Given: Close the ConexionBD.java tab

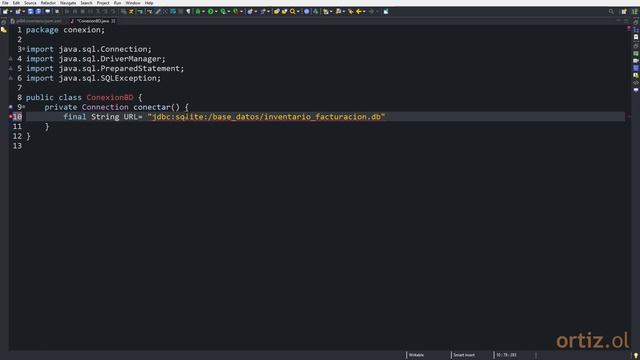Looking at the screenshot, I should [x=113, y=21].
